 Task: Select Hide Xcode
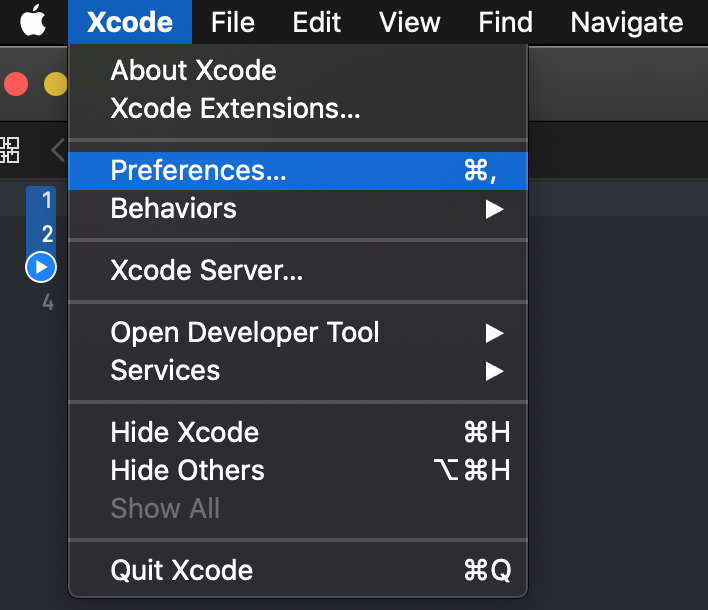(x=185, y=432)
